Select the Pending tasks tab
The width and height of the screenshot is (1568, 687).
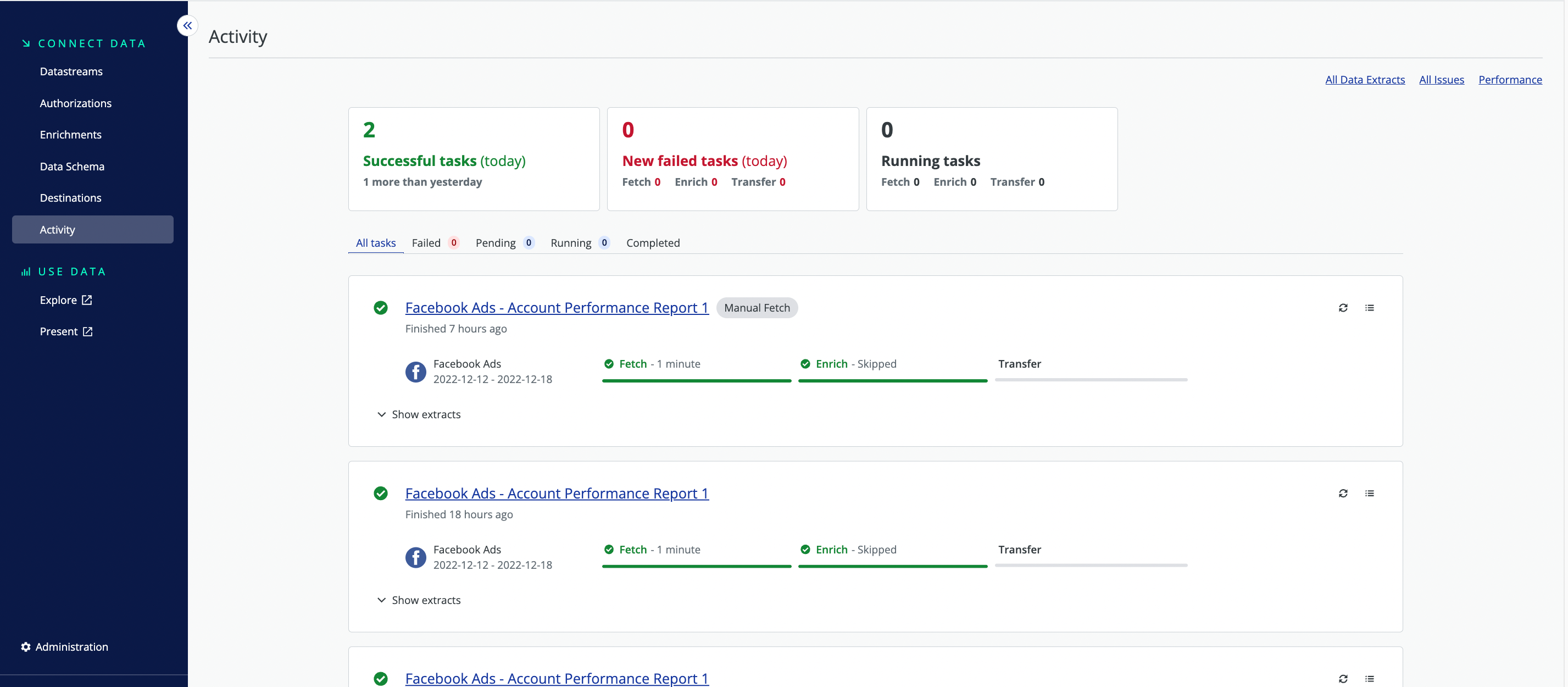coord(496,243)
